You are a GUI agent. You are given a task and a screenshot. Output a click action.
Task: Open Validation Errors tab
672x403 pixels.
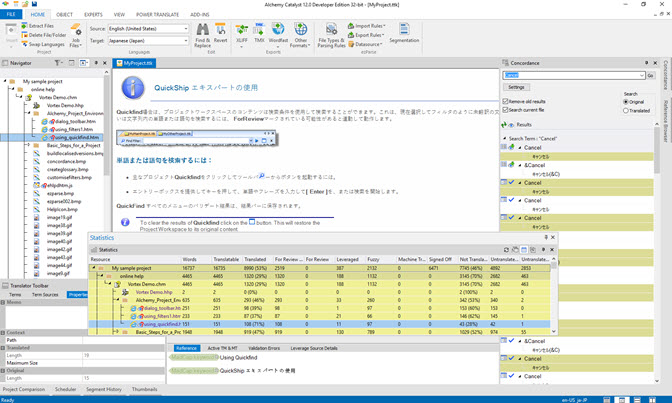point(264,348)
